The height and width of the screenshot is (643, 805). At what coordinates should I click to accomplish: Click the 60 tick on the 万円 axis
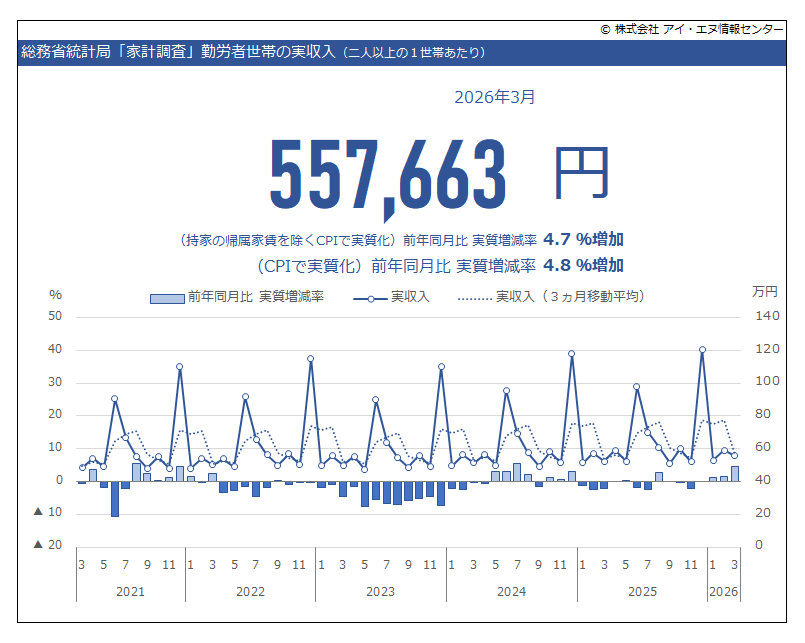point(763,447)
